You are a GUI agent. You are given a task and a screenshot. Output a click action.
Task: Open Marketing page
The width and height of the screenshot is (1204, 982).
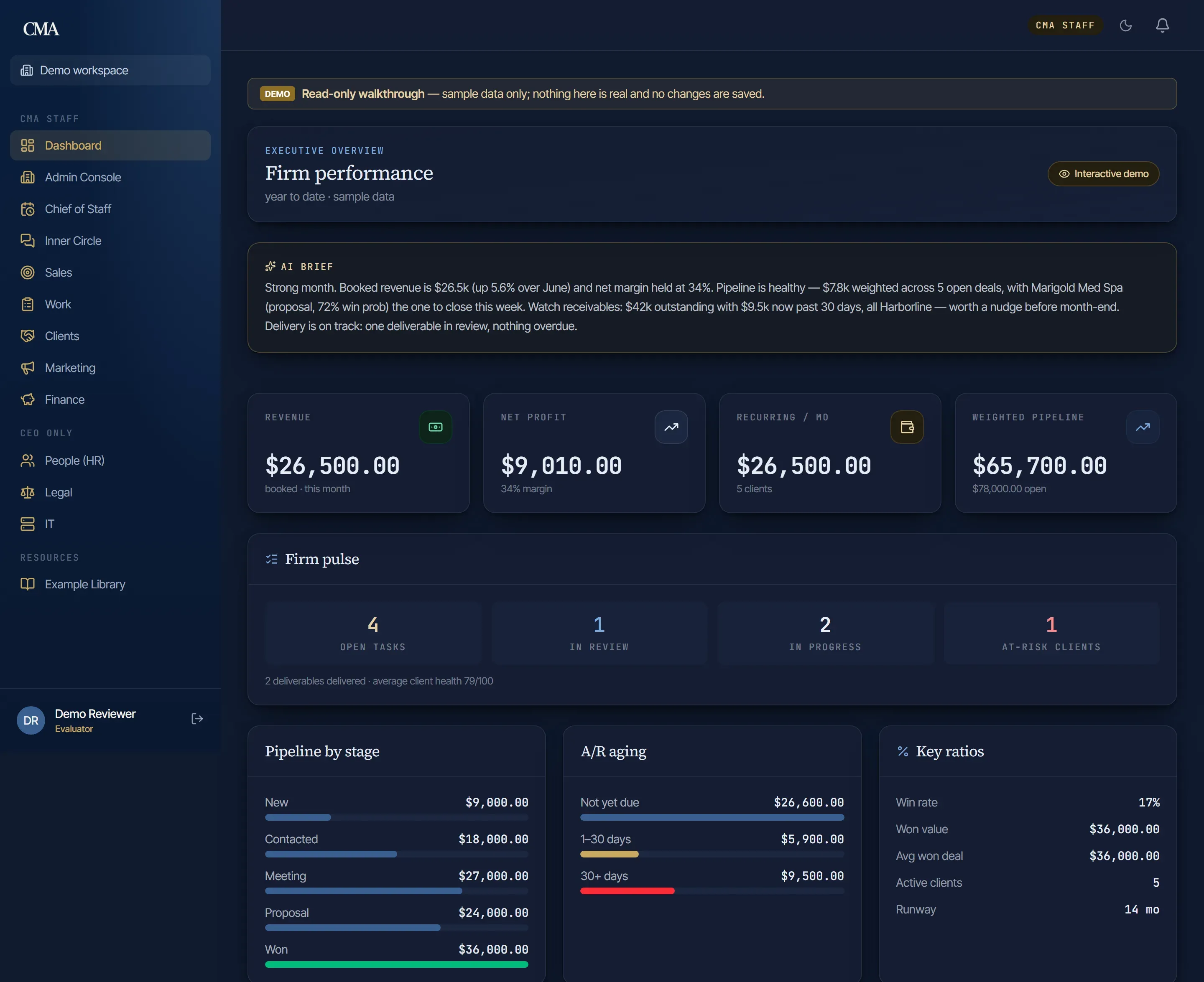click(110, 368)
